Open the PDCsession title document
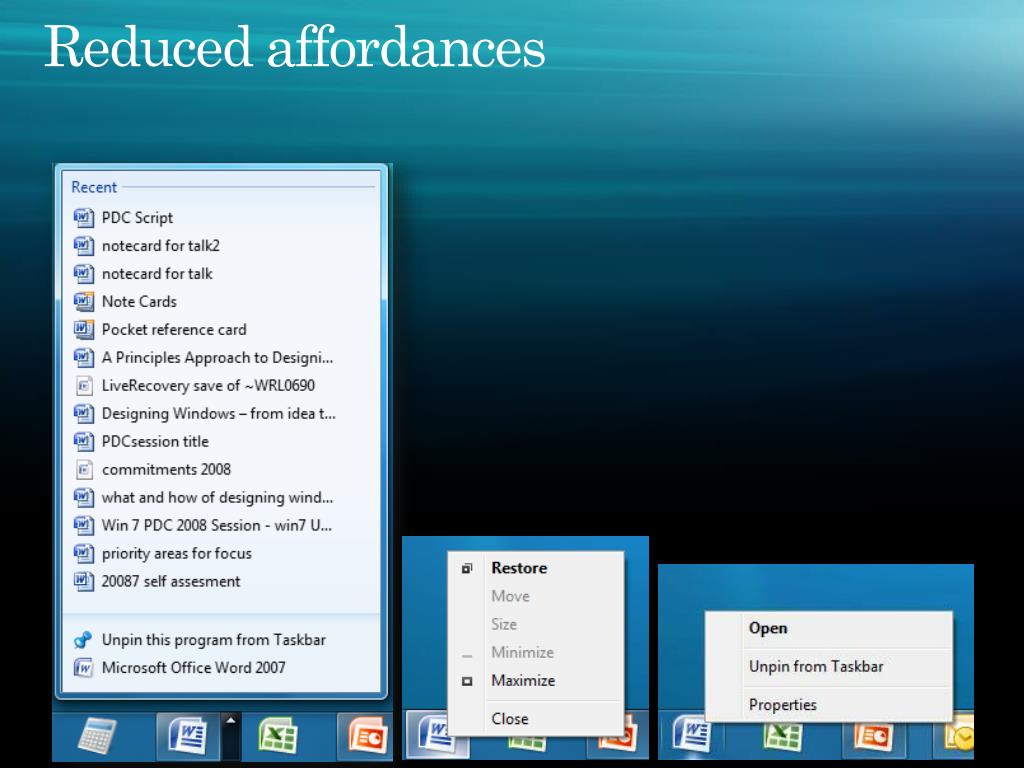1024x768 pixels. tap(221, 441)
